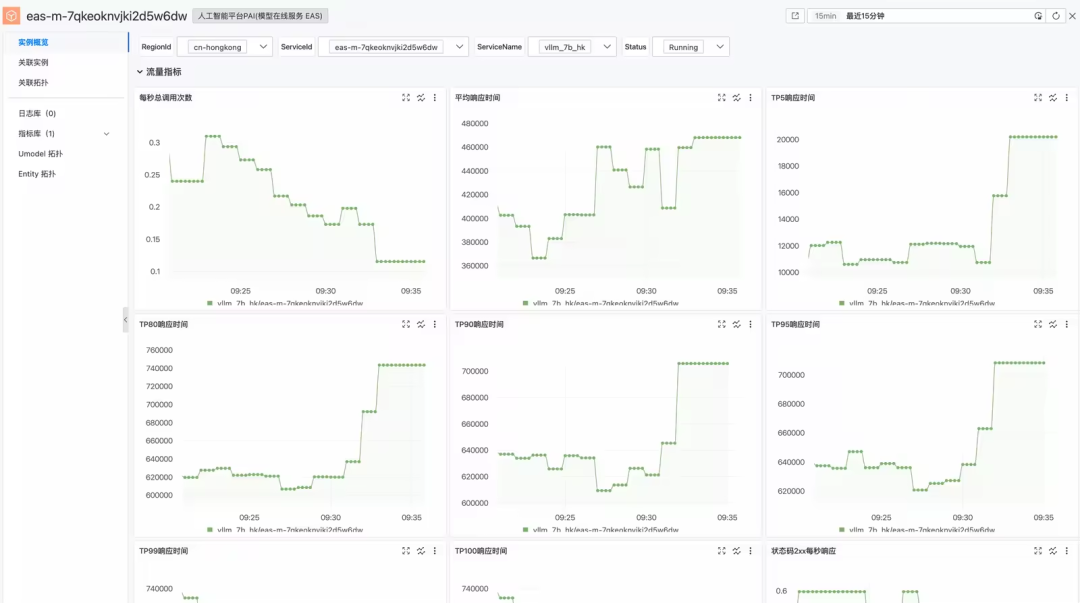Image resolution: width=1080 pixels, height=603 pixels.
Task: Switch to 关联实例 in the sidebar
Action: point(33,62)
